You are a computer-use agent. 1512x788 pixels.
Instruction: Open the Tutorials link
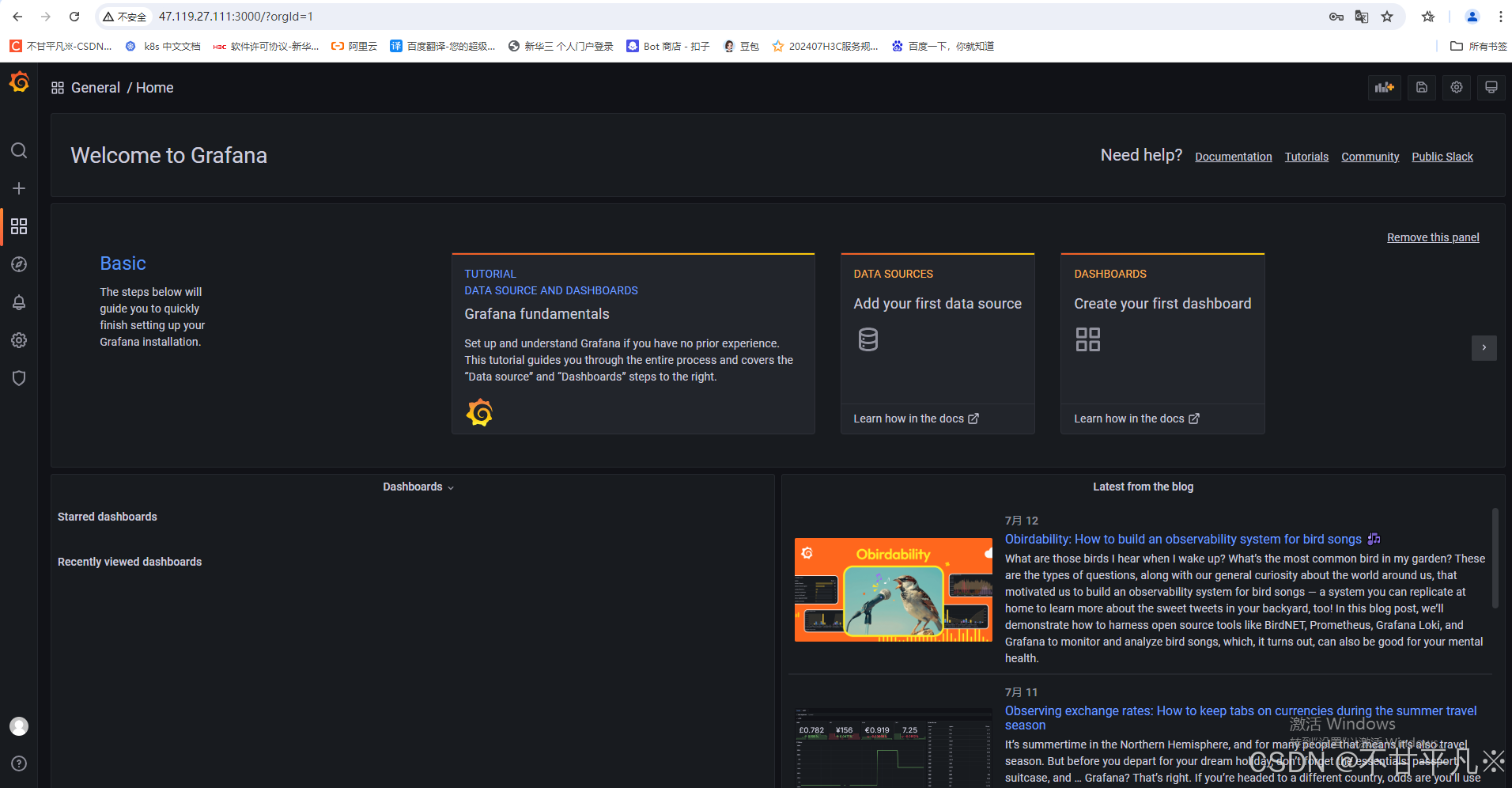point(1306,157)
